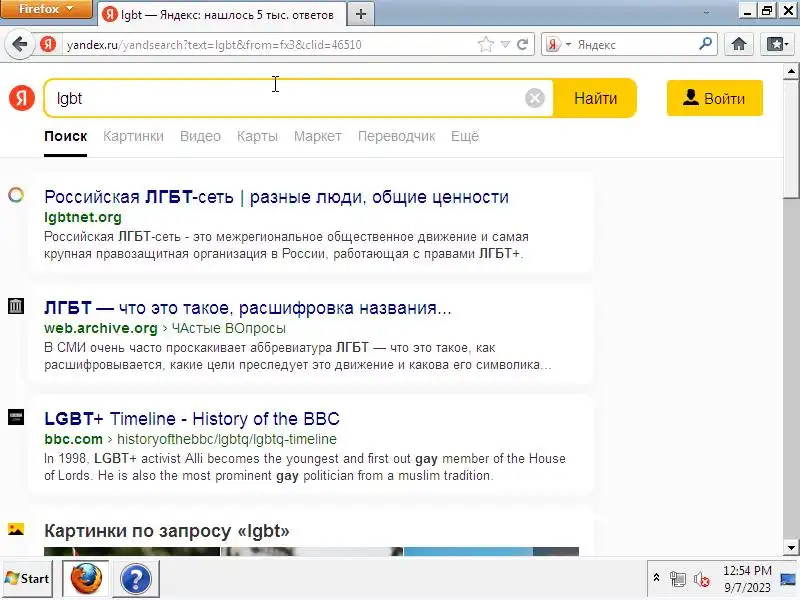The height and width of the screenshot is (600, 800).
Task: Reload the page with the refresh icon
Action: [522, 44]
